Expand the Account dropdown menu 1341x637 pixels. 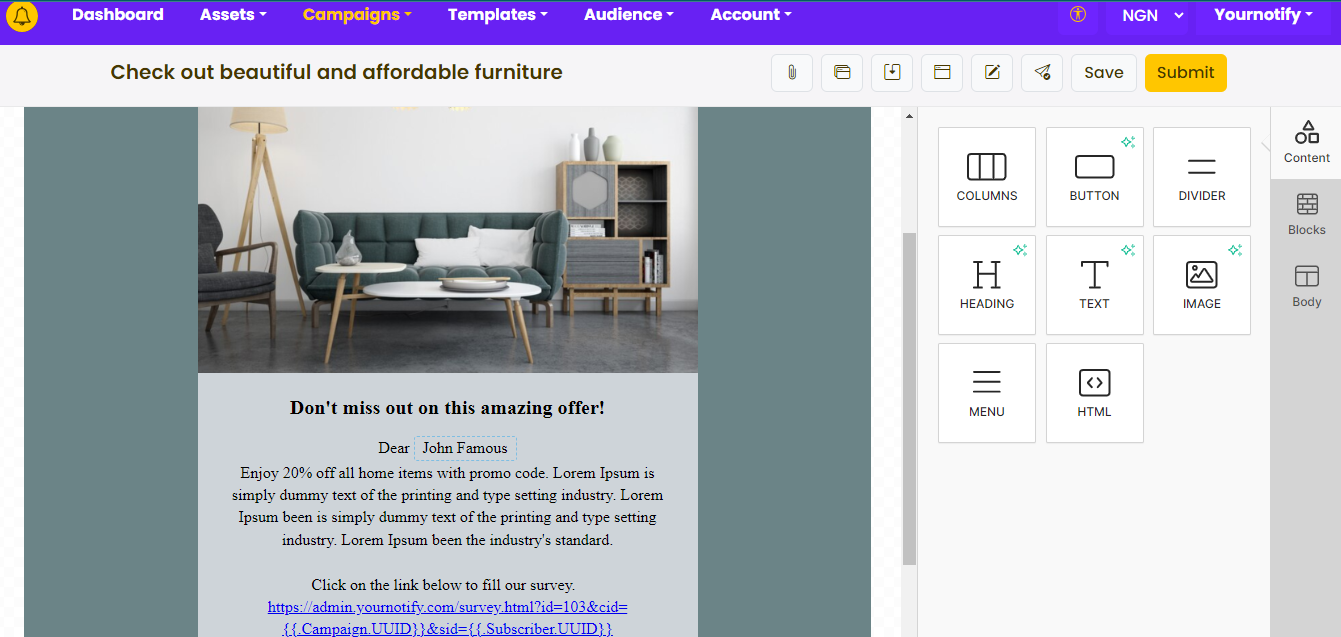pyautogui.click(x=751, y=15)
